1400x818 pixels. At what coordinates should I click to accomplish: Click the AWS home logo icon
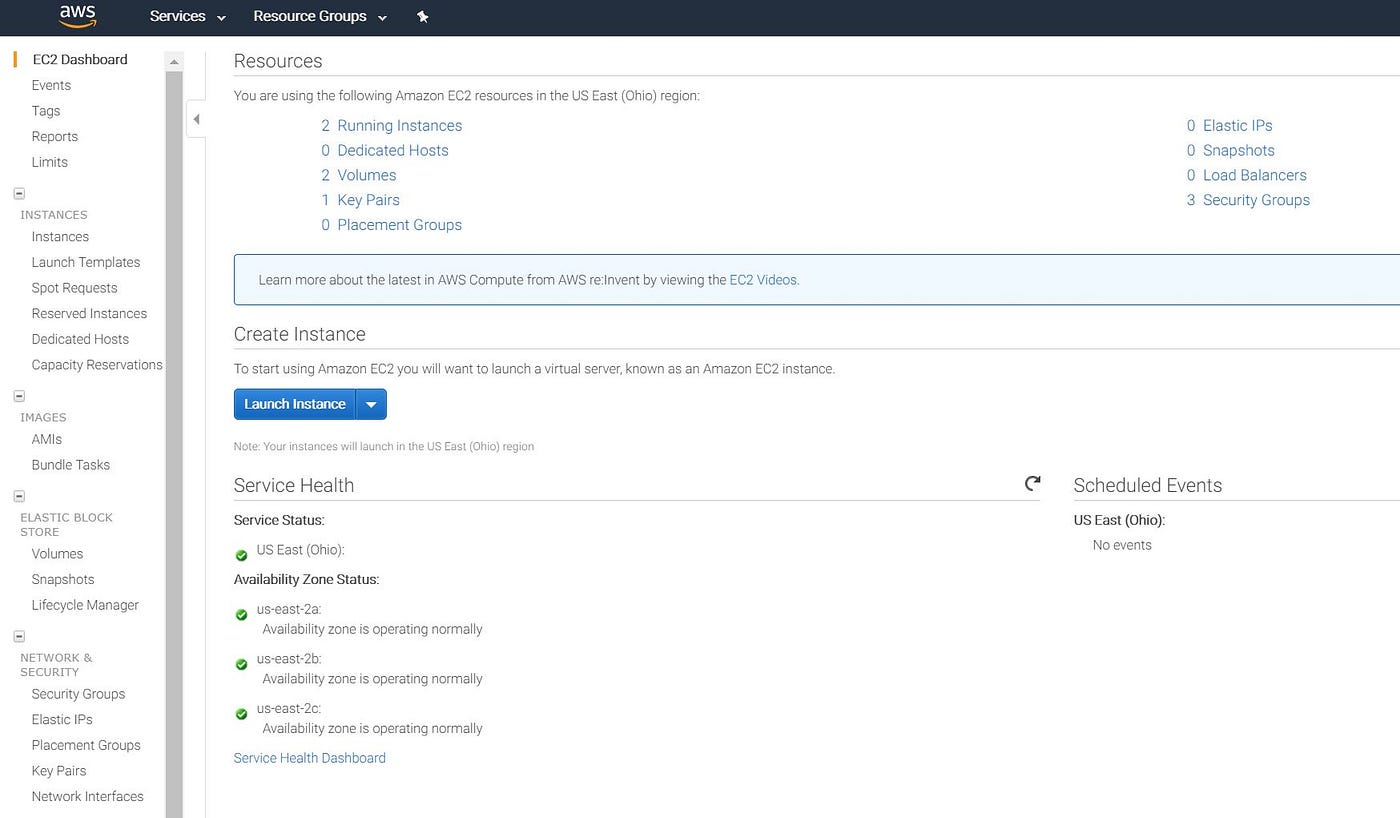[x=77, y=16]
